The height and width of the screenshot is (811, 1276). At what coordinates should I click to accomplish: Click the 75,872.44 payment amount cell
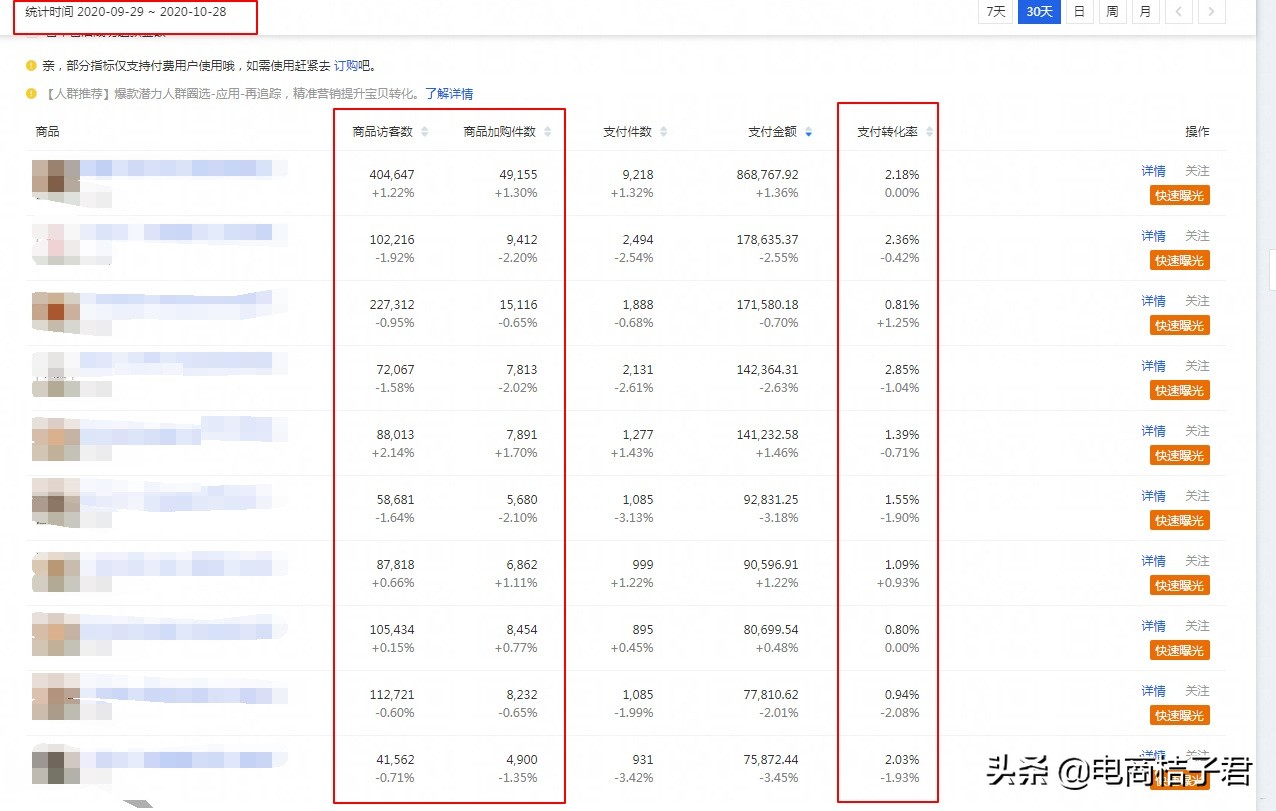click(x=770, y=760)
